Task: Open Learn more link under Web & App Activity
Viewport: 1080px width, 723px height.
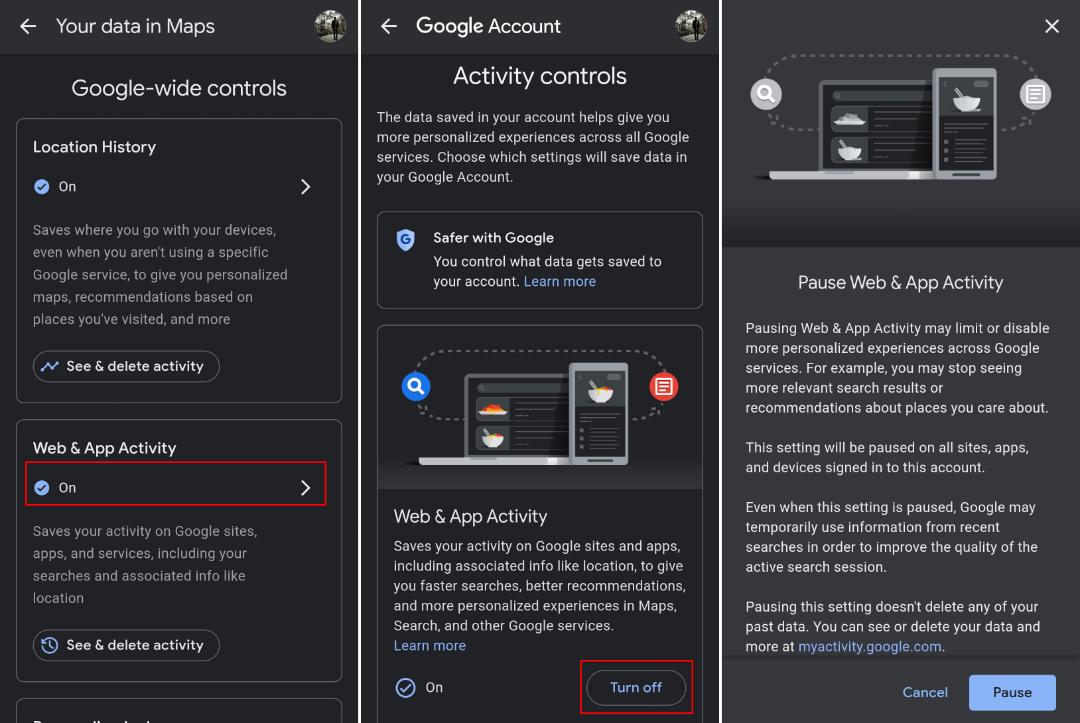Action: [430, 645]
